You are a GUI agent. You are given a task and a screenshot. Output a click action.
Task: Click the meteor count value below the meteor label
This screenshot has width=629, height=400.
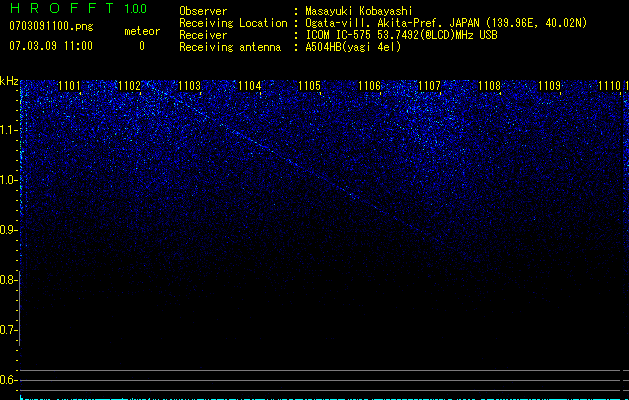click(x=142, y=46)
